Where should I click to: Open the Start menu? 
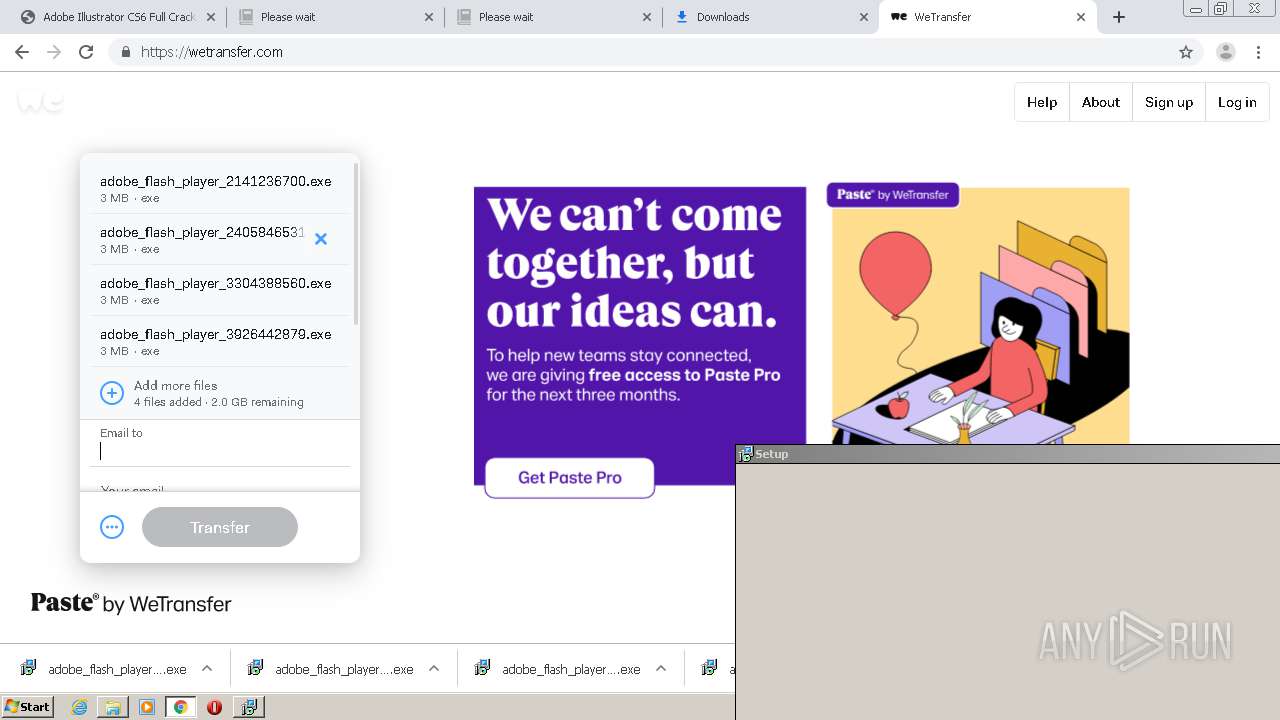click(27, 707)
